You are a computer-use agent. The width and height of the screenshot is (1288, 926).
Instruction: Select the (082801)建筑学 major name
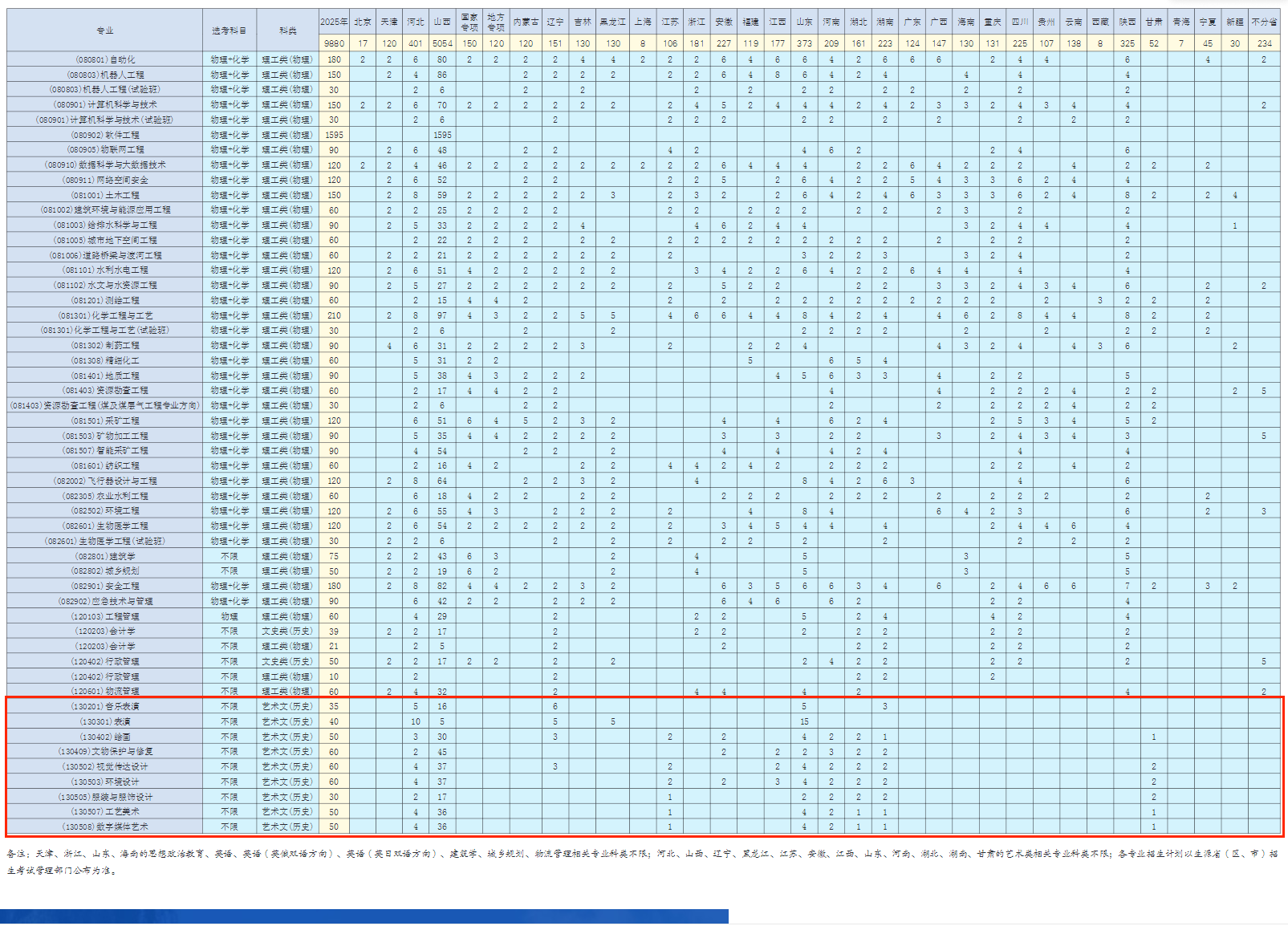pyautogui.click(x=105, y=556)
